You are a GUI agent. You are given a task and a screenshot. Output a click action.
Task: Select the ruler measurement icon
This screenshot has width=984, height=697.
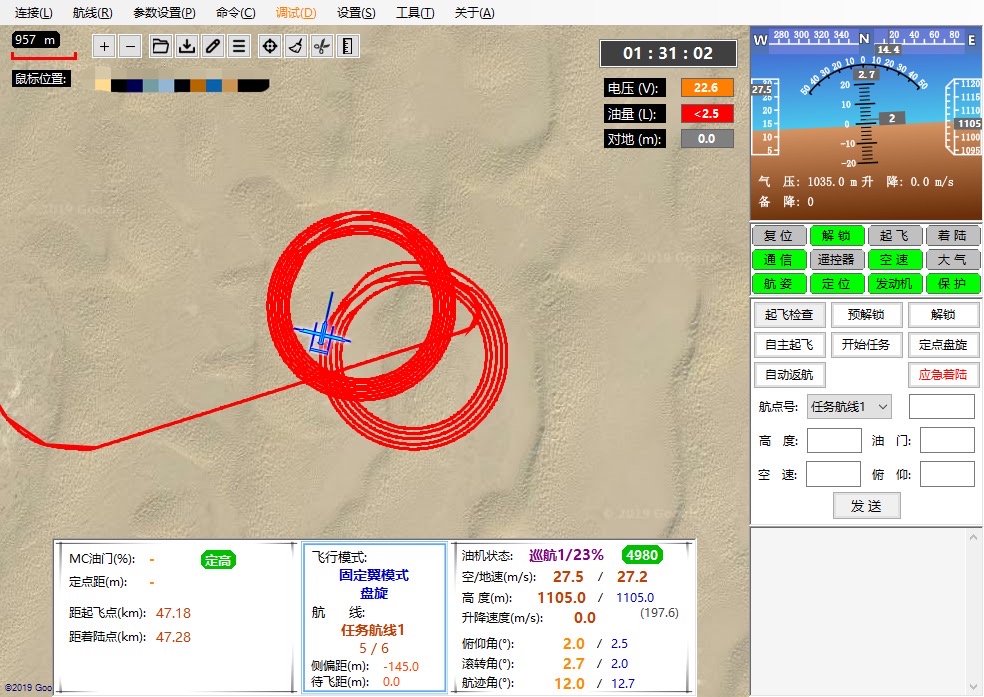348,46
